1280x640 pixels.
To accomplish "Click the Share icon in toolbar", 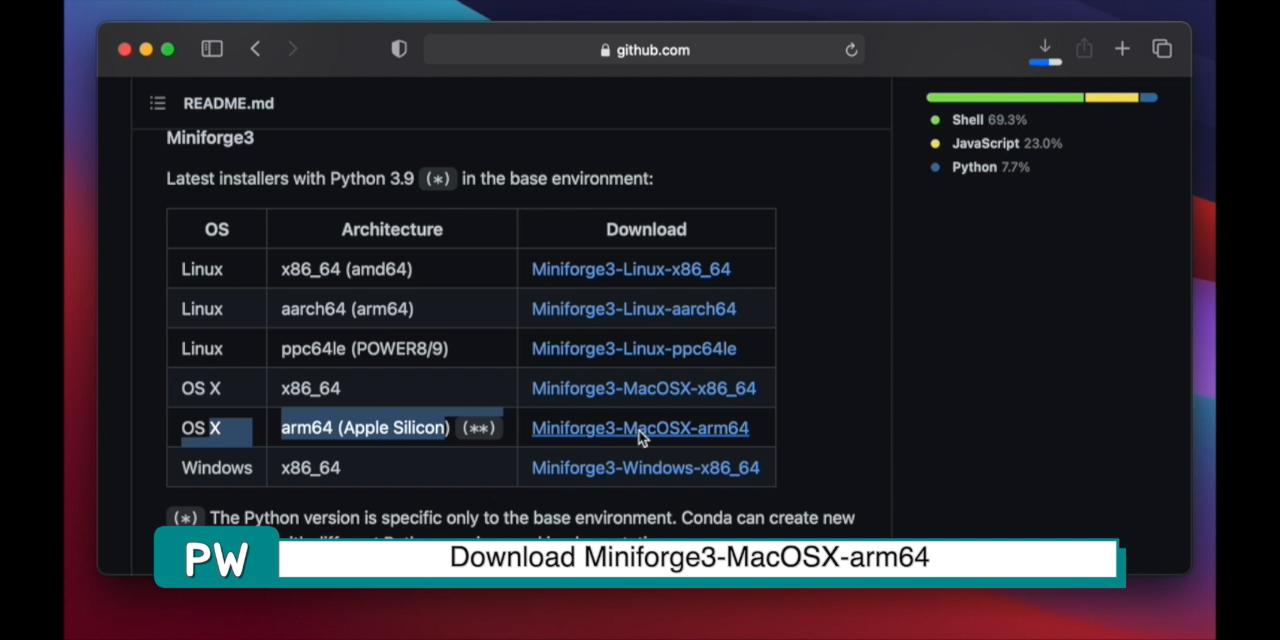I will click(1084, 48).
